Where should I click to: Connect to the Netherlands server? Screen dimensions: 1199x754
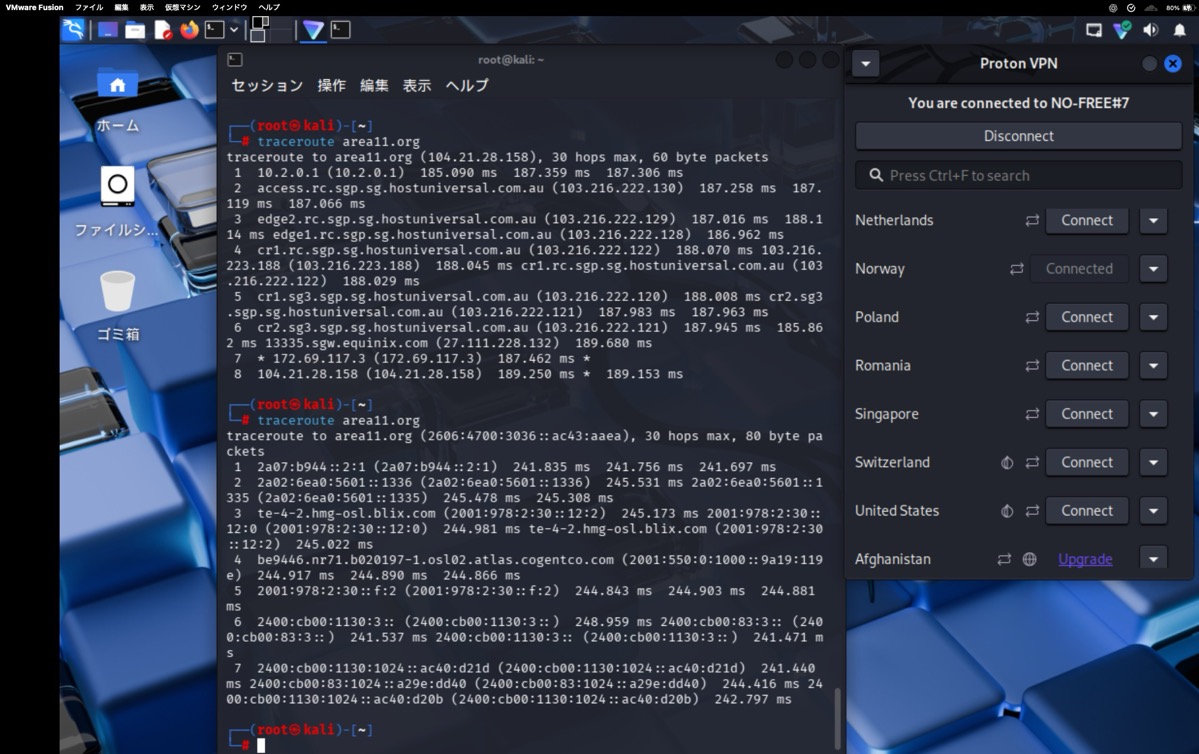pos(1087,220)
